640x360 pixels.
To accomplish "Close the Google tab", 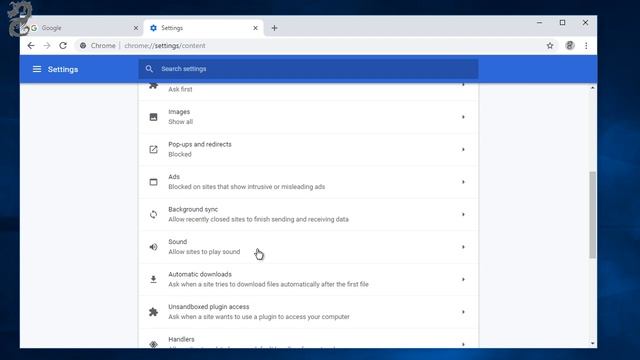I will [136, 28].
